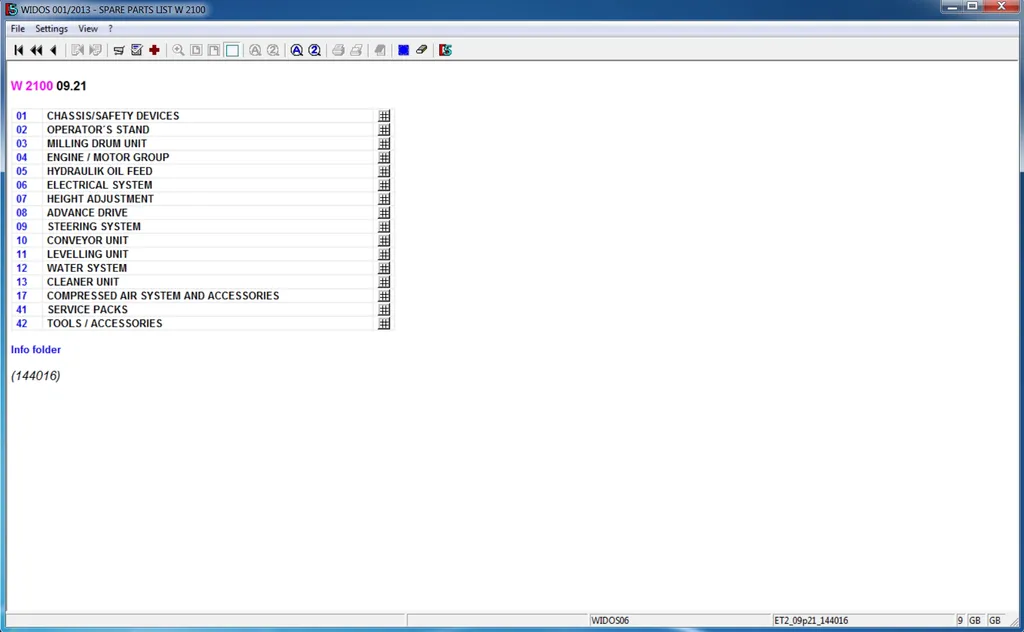Open the View menu
1024x632 pixels.
point(88,29)
